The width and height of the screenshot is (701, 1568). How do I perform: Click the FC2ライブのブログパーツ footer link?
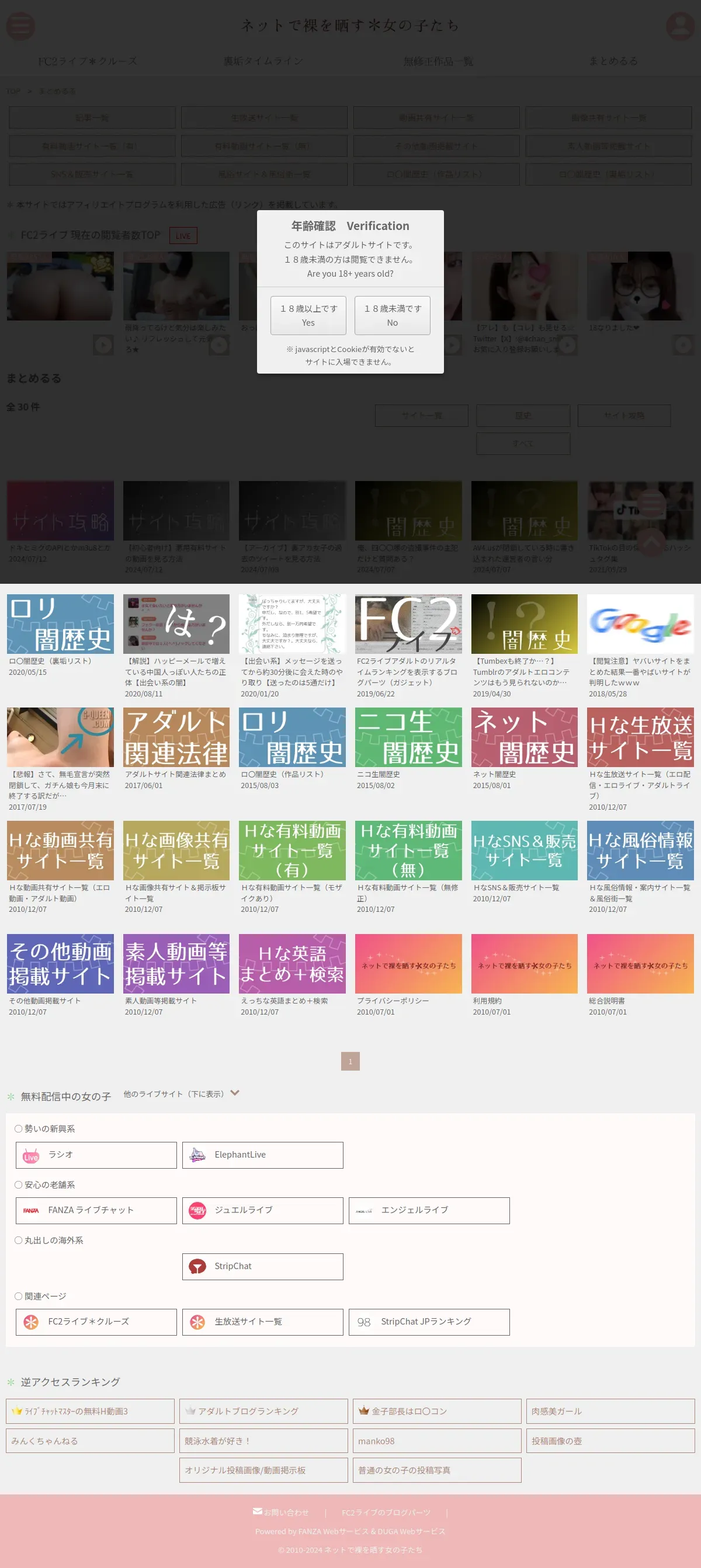click(386, 1512)
